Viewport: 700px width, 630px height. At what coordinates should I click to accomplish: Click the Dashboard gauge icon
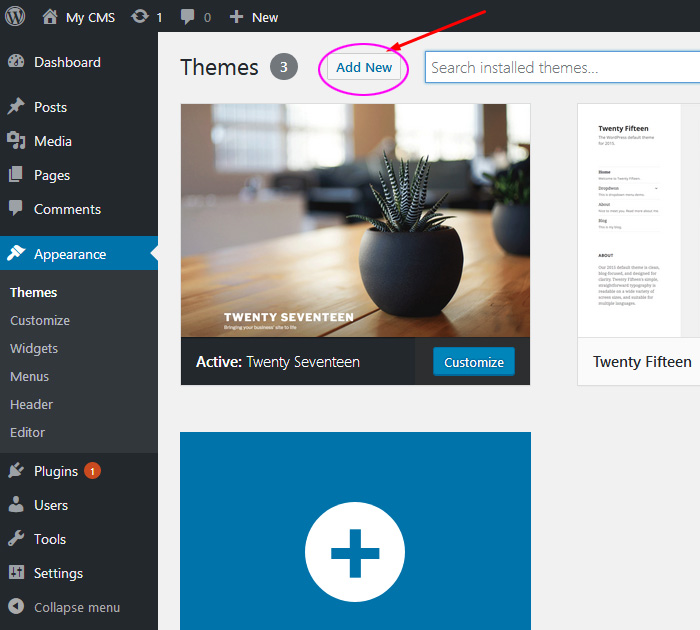click(16, 62)
